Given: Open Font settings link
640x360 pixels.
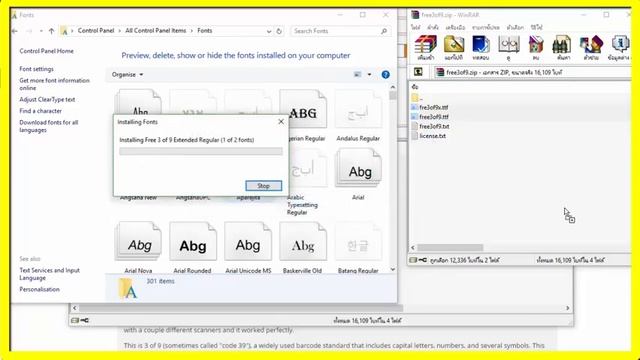Looking at the screenshot, I should click(36, 69).
